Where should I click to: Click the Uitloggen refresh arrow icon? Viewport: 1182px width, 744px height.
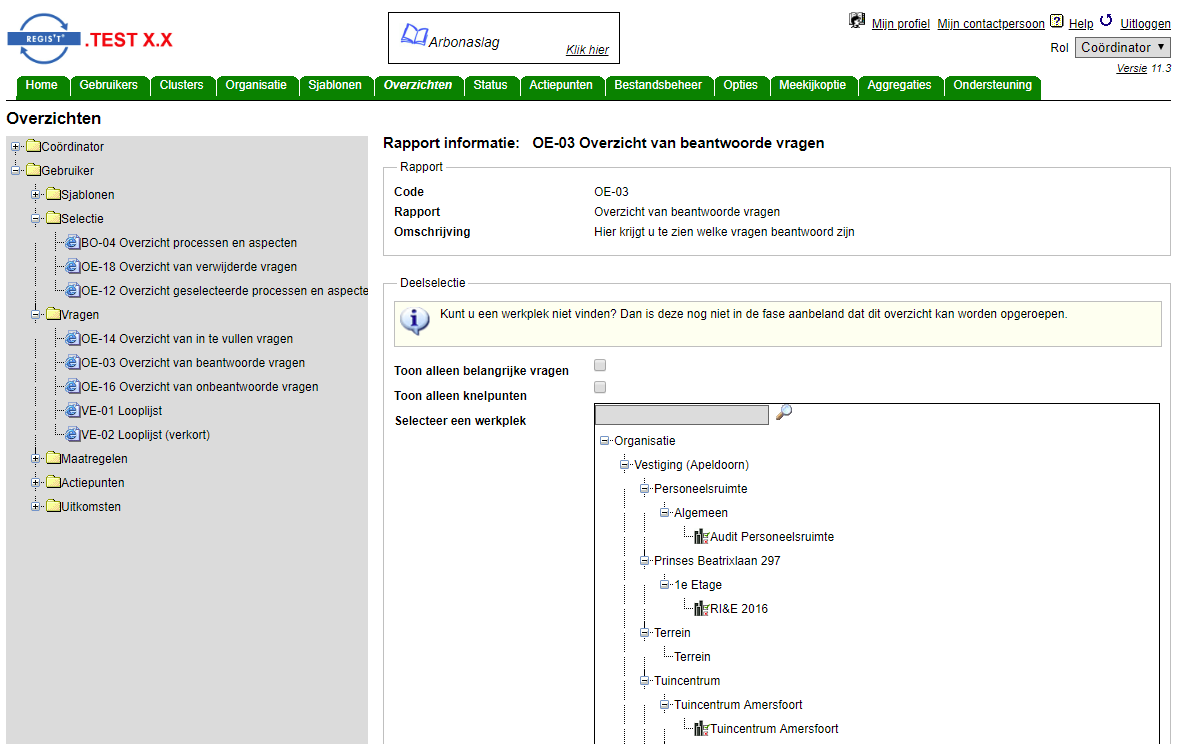(x=1106, y=20)
